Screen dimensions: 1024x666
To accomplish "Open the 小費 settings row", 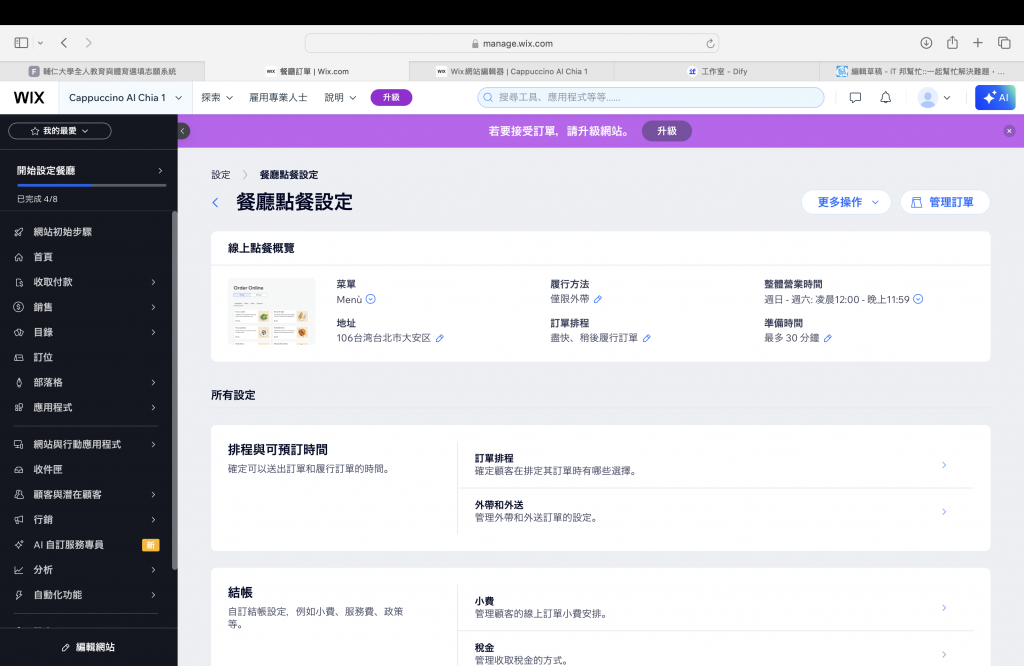I will point(716,608).
